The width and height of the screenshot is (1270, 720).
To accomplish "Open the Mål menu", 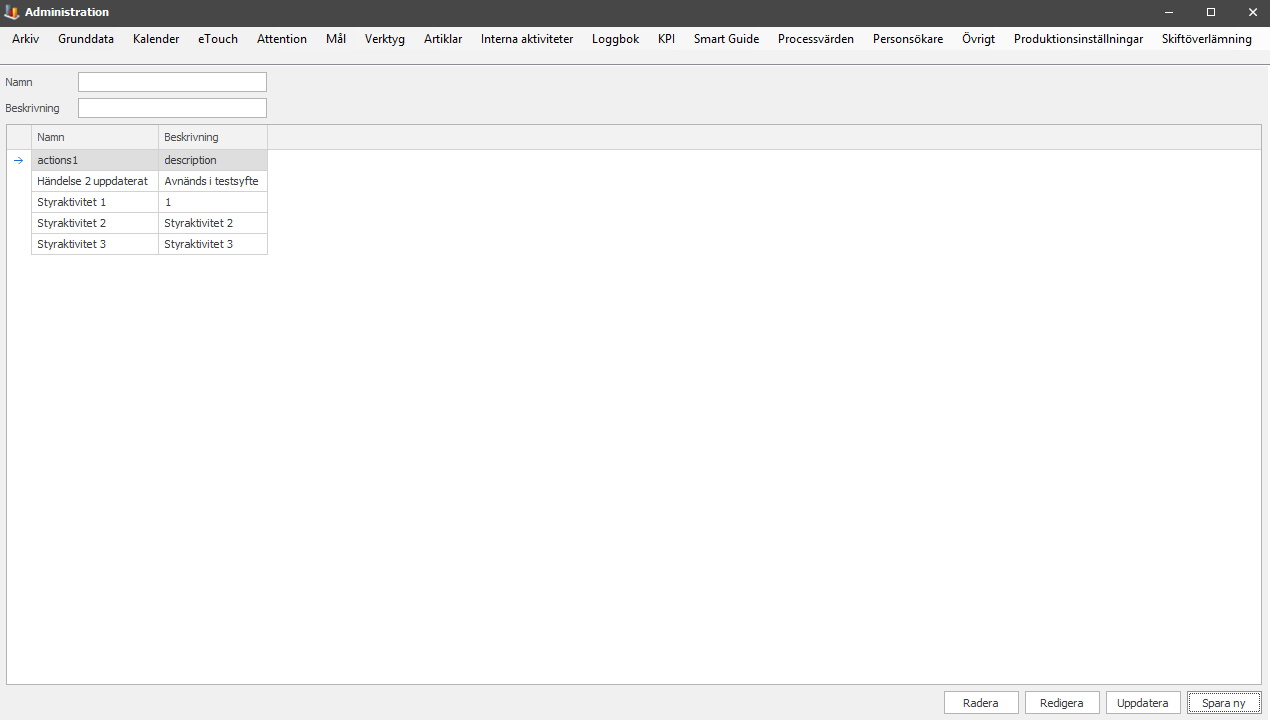I will tap(336, 39).
